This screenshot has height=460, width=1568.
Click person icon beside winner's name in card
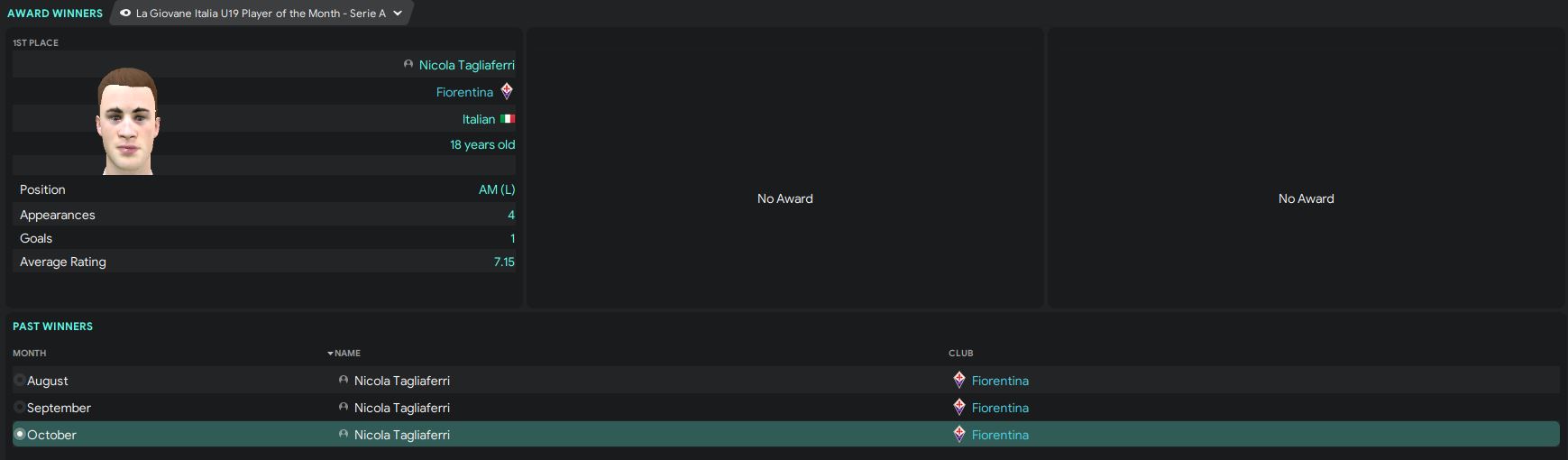(408, 65)
